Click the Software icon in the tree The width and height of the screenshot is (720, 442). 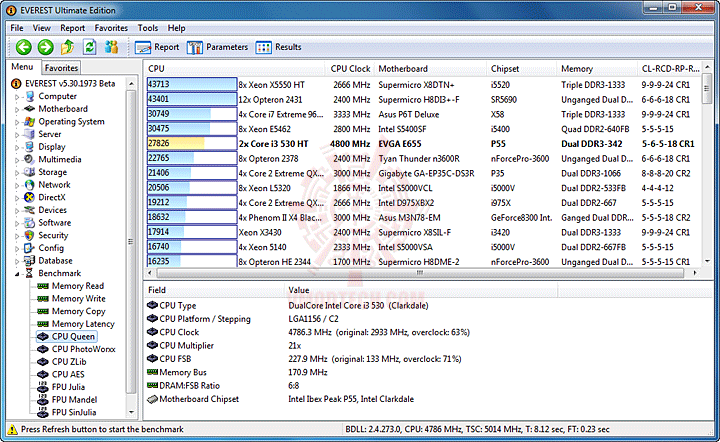pyautogui.click(x=29, y=223)
